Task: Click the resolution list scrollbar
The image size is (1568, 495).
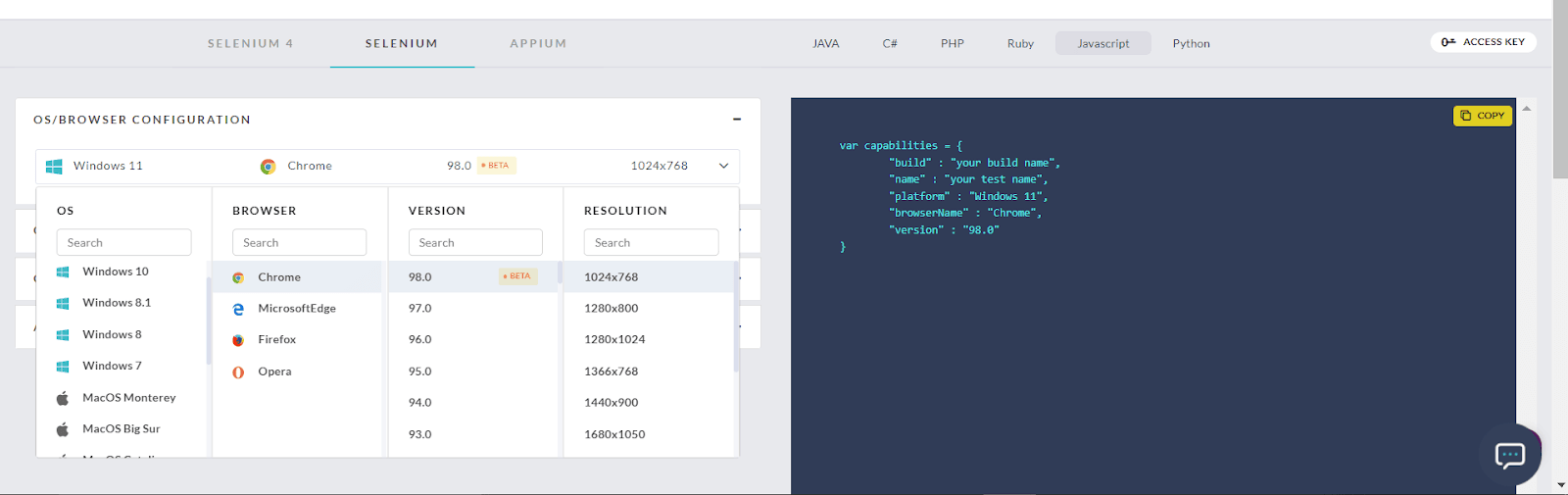Action: pyautogui.click(x=735, y=317)
